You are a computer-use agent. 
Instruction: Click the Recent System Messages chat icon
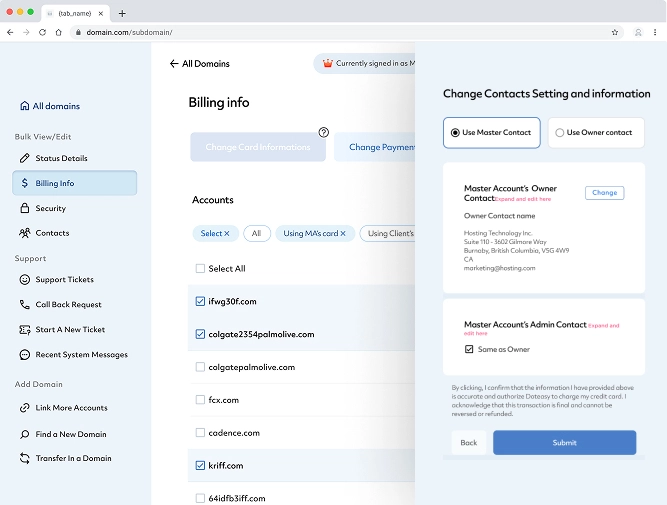[25, 354]
